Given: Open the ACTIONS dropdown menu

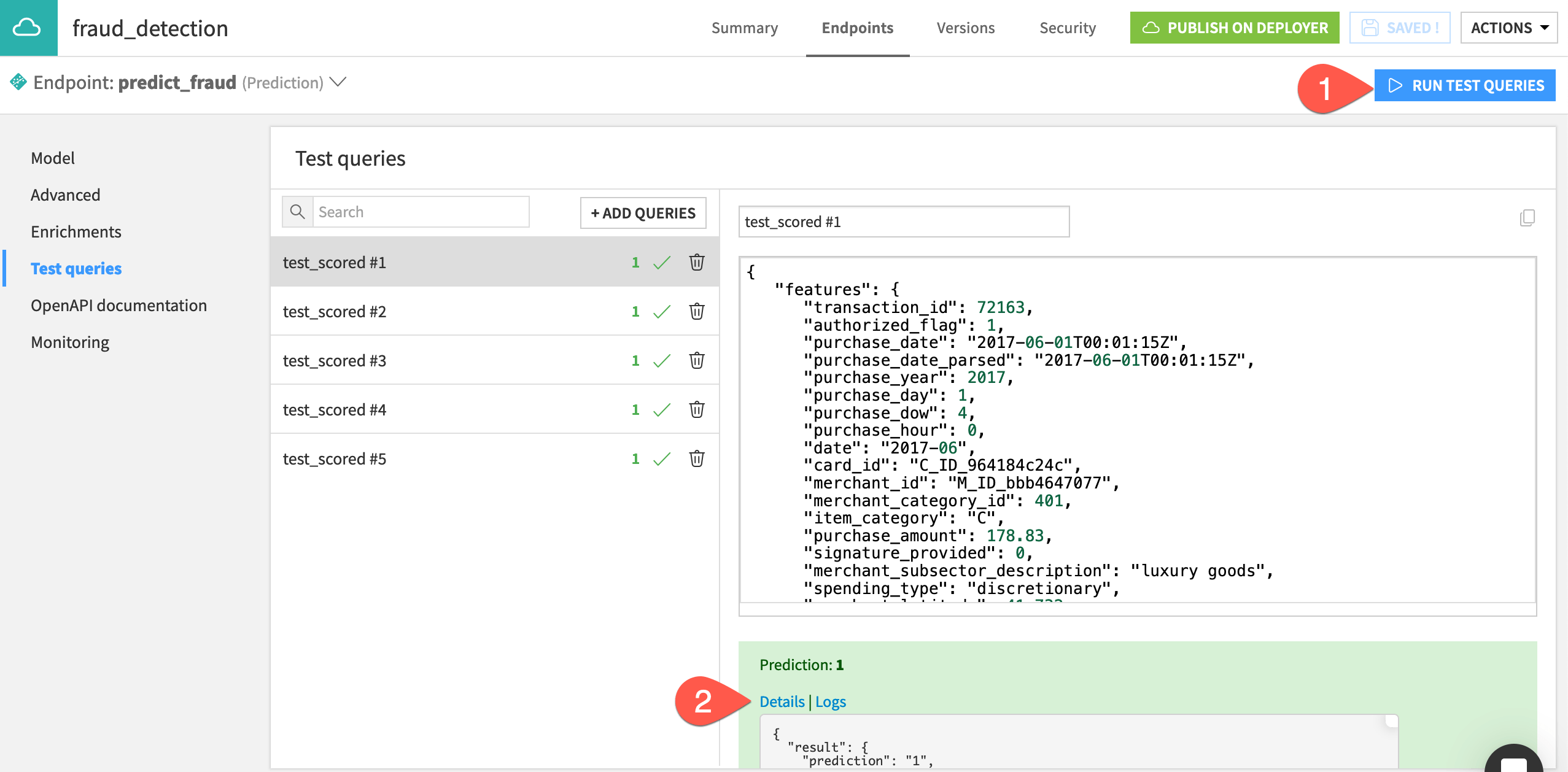Looking at the screenshot, I should [x=1509, y=27].
